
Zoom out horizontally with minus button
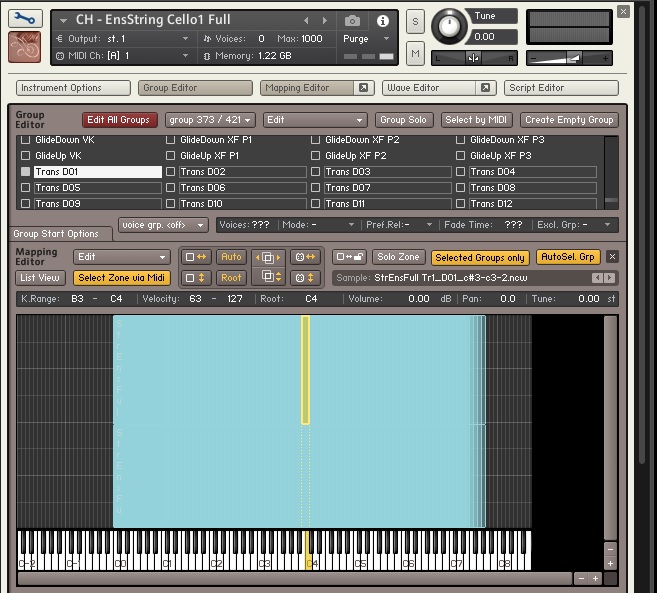click(x=581, y=579)
